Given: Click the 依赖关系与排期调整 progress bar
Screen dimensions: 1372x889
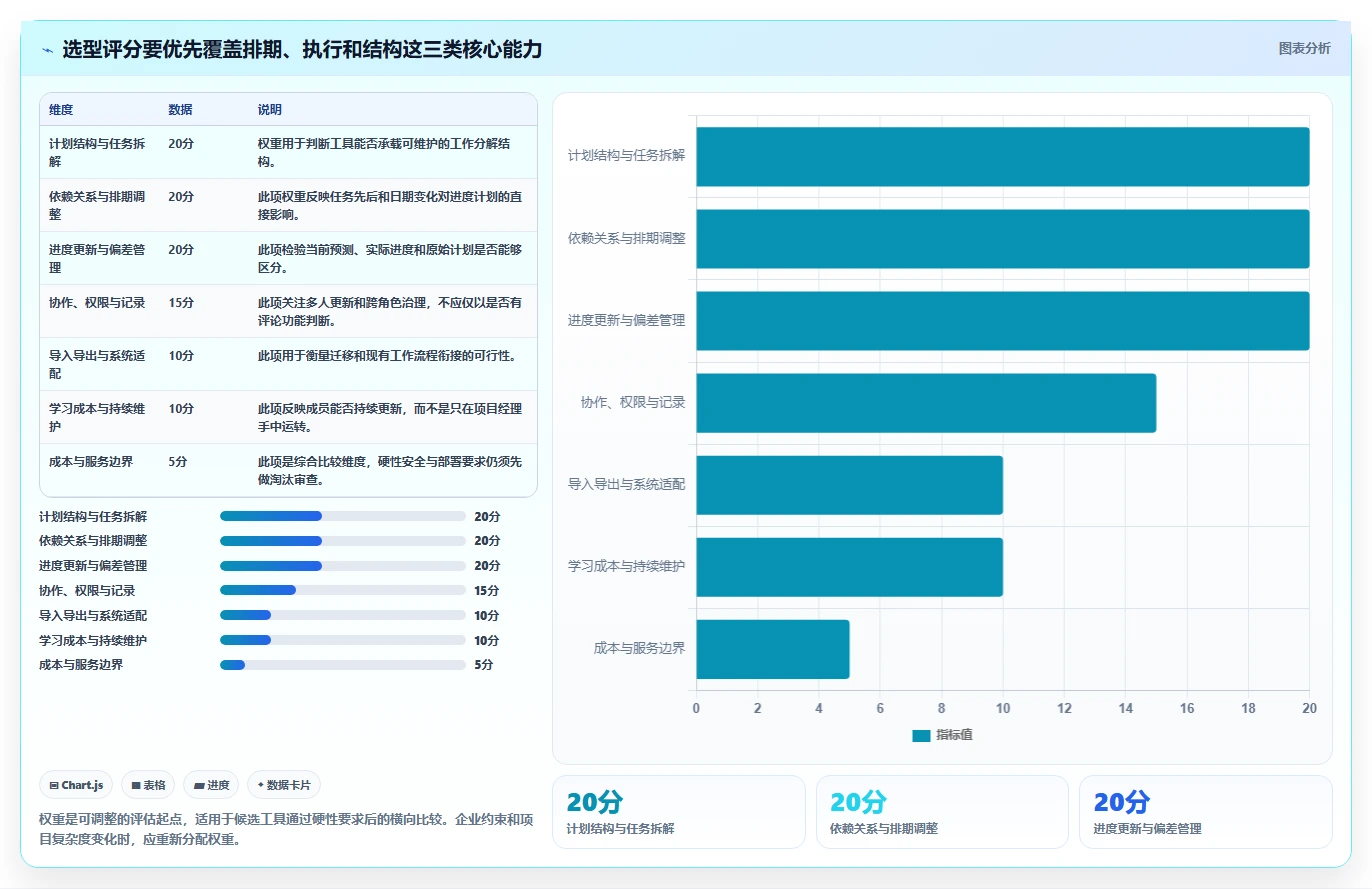Looking at the screenshot, I should coord(343,541).
